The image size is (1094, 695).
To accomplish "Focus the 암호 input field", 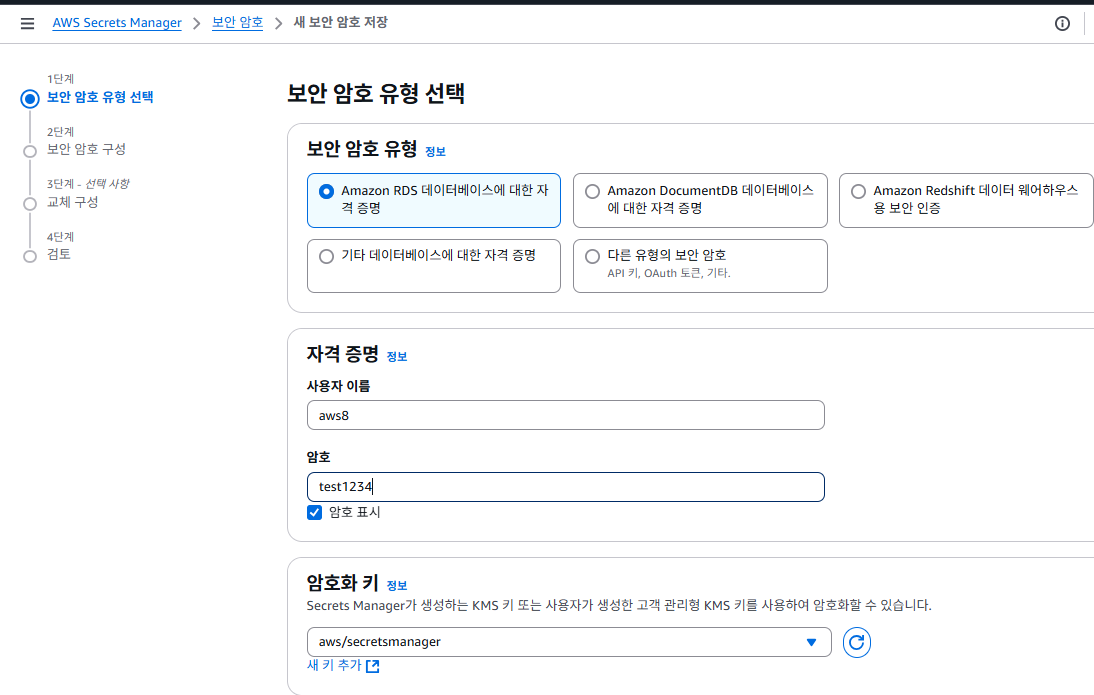I will pos(566,487).
